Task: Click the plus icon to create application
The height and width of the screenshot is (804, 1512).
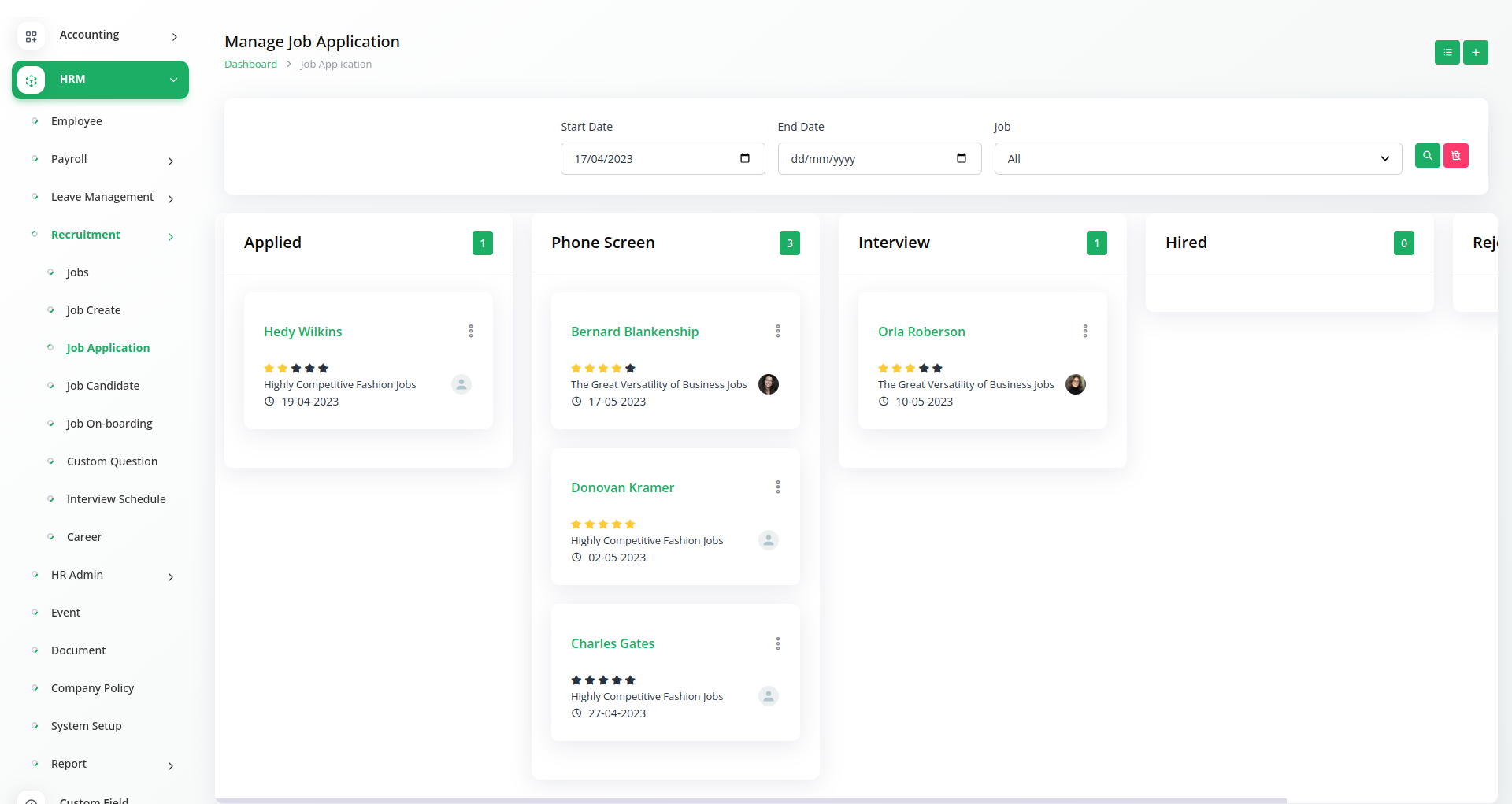Action: [1475, 53]
